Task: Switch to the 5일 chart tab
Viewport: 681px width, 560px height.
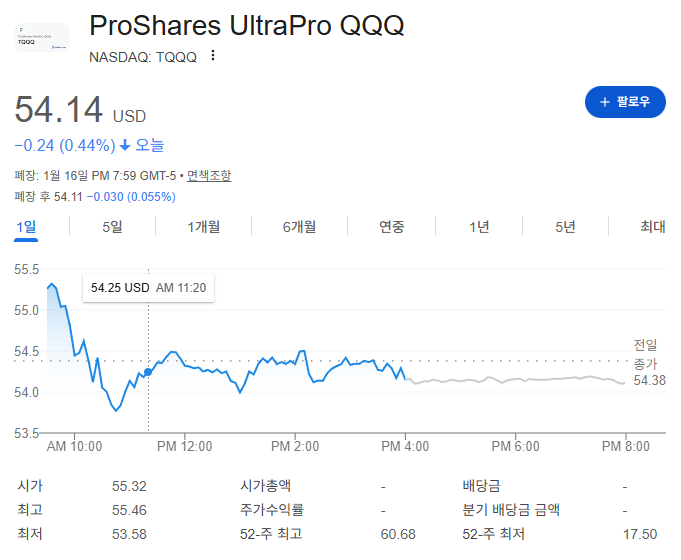Action: tap(112, 227)
